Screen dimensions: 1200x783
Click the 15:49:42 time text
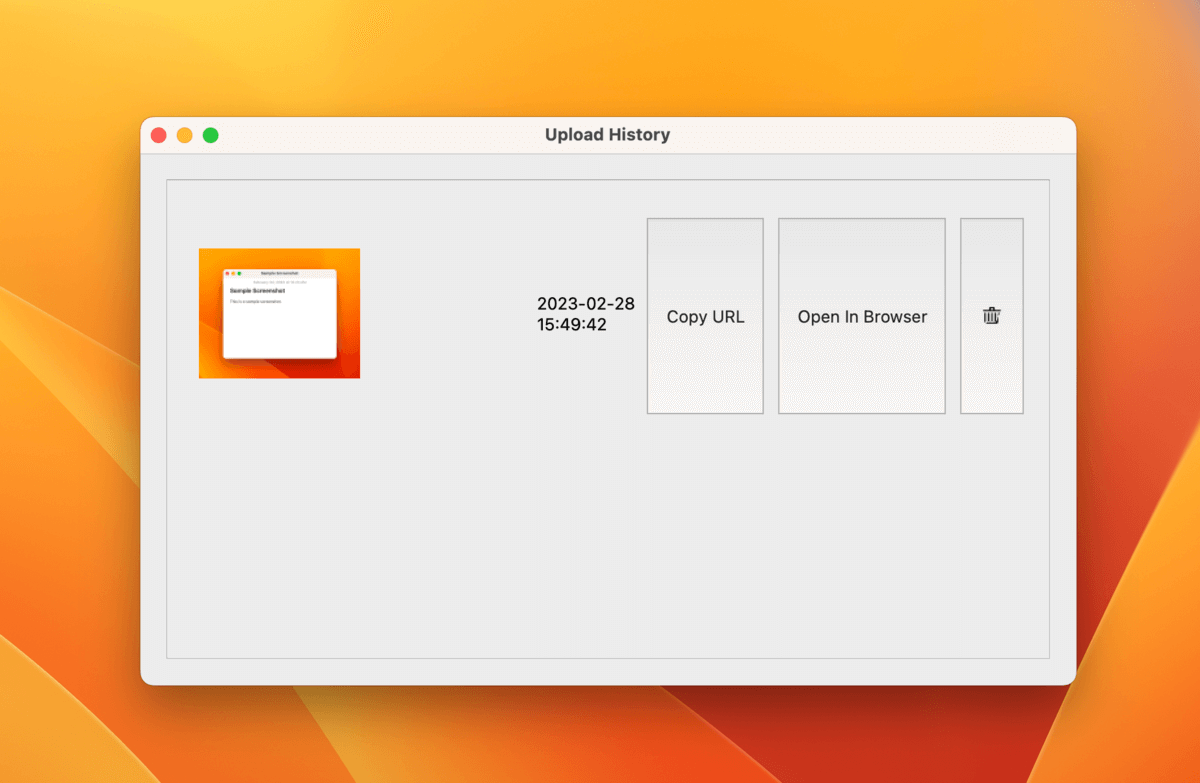click(x=572, y=325)
